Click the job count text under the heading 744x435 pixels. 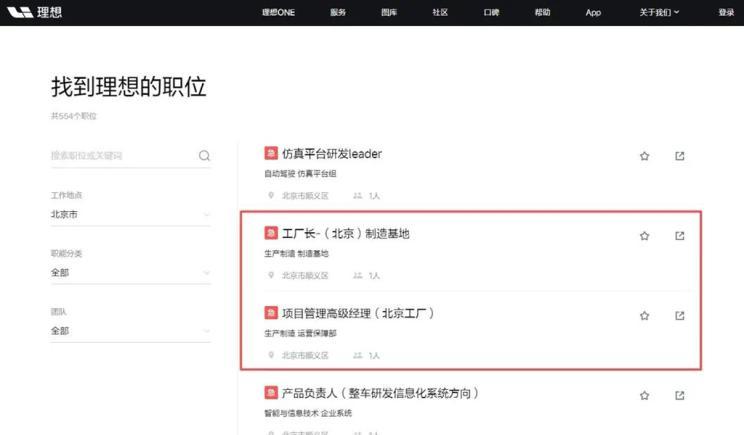point(74,116)
